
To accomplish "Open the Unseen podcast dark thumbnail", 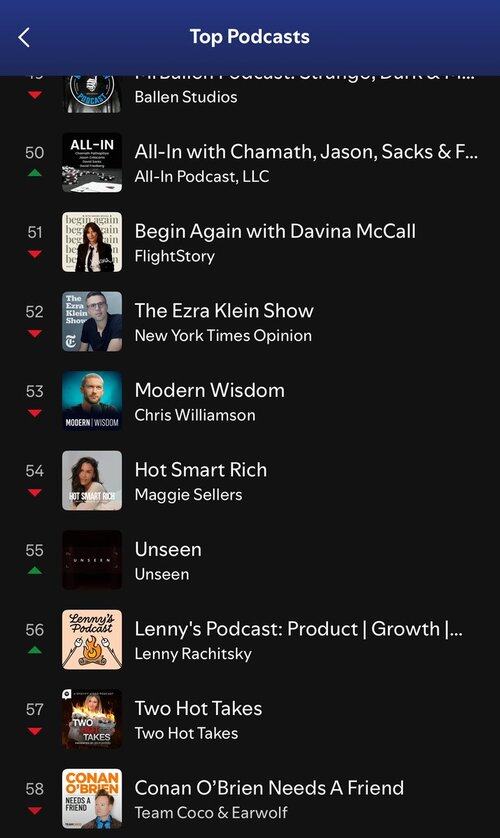I will coord(92,560).
